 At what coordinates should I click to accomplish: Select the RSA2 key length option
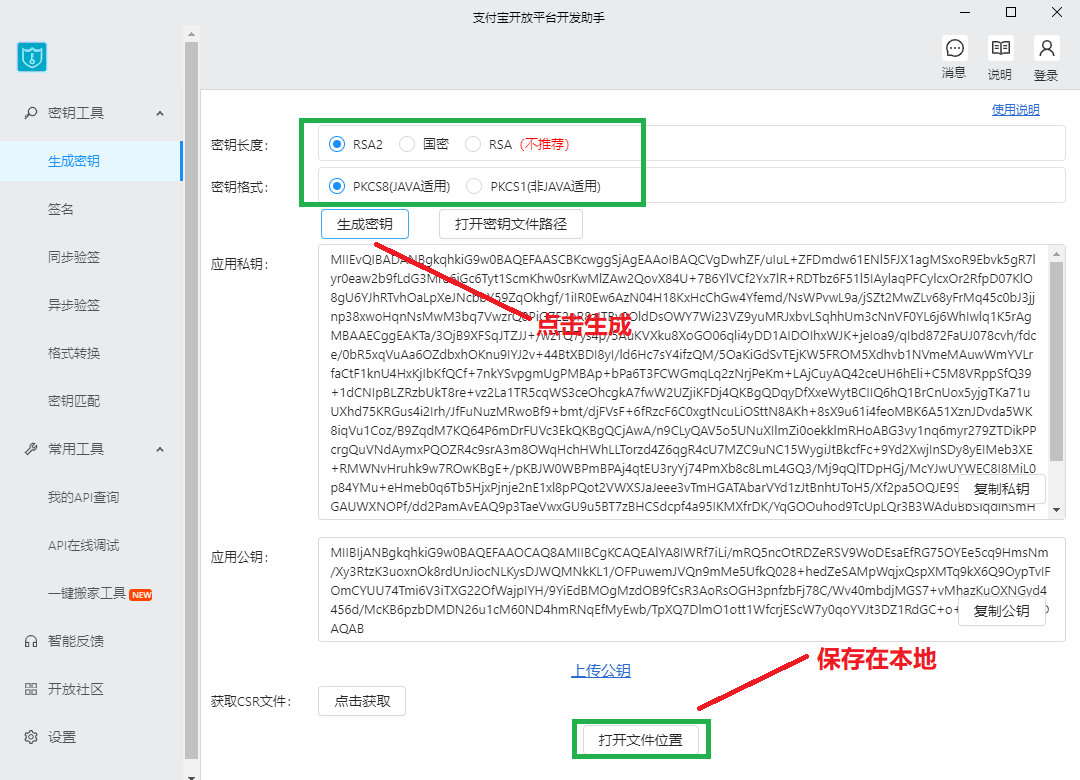pos(337,144)
